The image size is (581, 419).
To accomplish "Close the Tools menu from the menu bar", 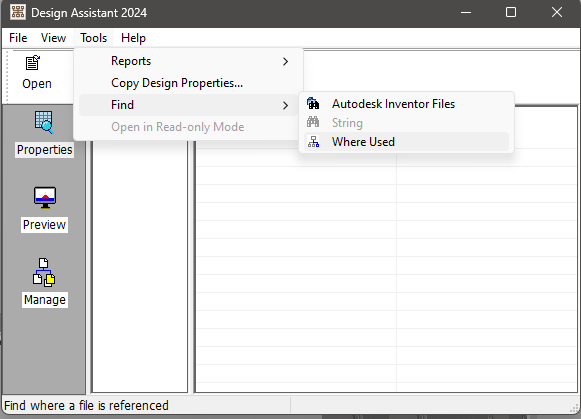I will (x=93, y=38).
